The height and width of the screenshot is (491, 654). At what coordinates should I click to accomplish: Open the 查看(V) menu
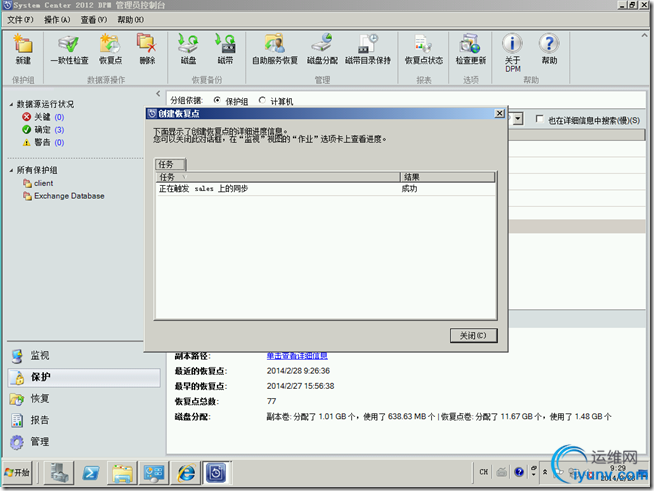coord(94,20)
